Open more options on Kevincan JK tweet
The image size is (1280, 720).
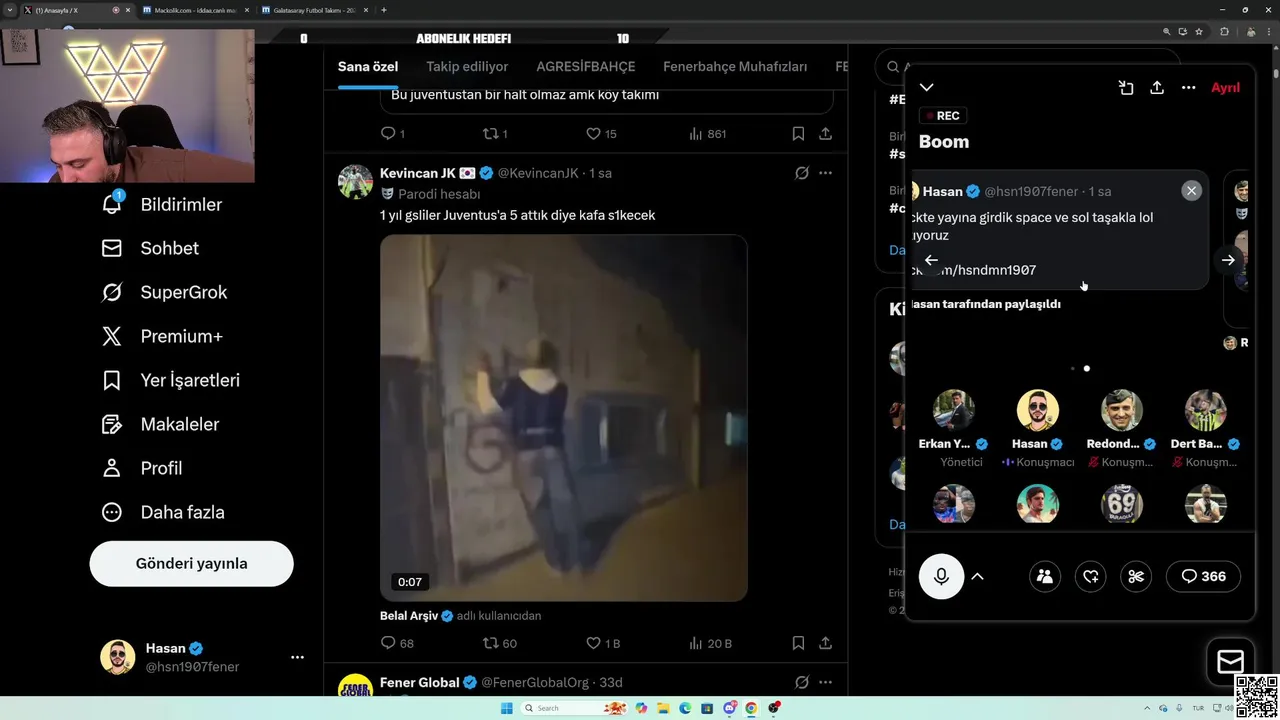825,173
